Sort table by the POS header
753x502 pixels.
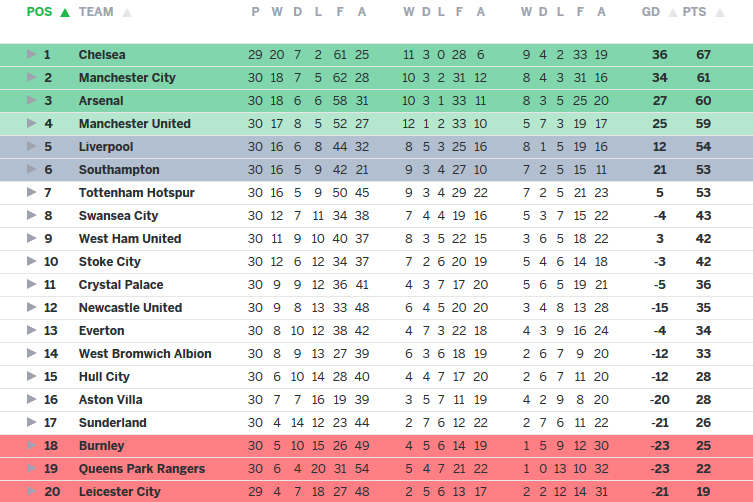point(39,12)
